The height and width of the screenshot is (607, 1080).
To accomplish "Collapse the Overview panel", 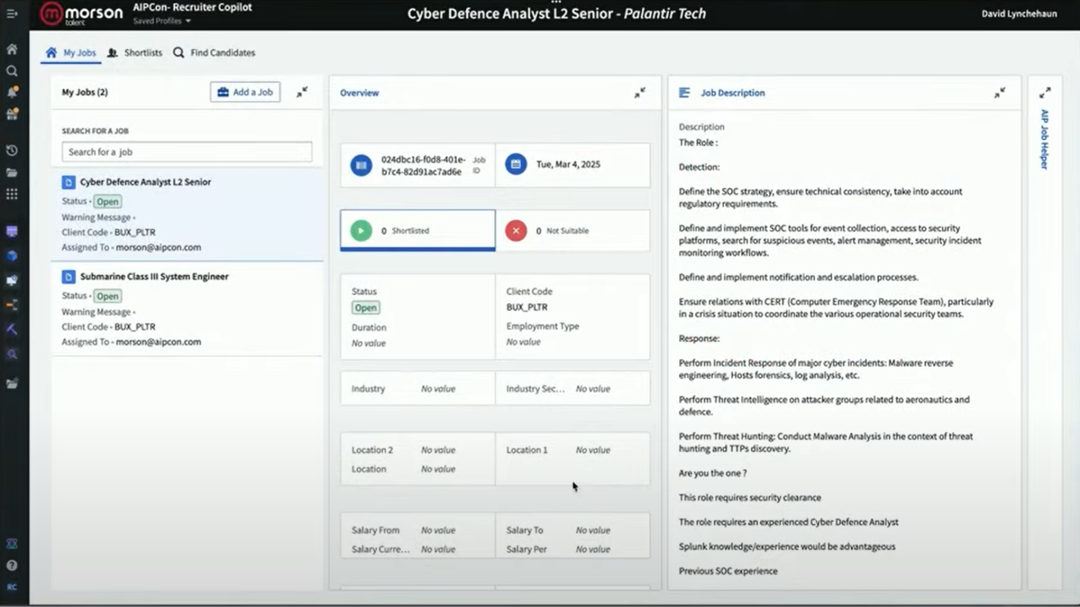I will point(640,92).
